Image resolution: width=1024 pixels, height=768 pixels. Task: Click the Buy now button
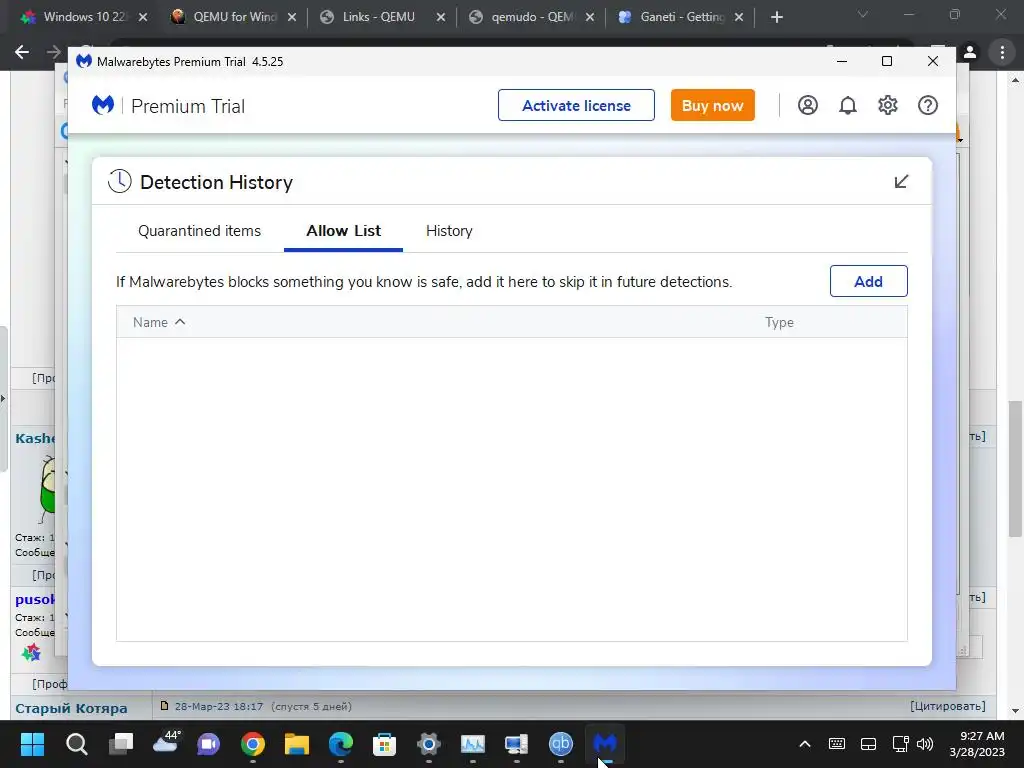[712, 105]
